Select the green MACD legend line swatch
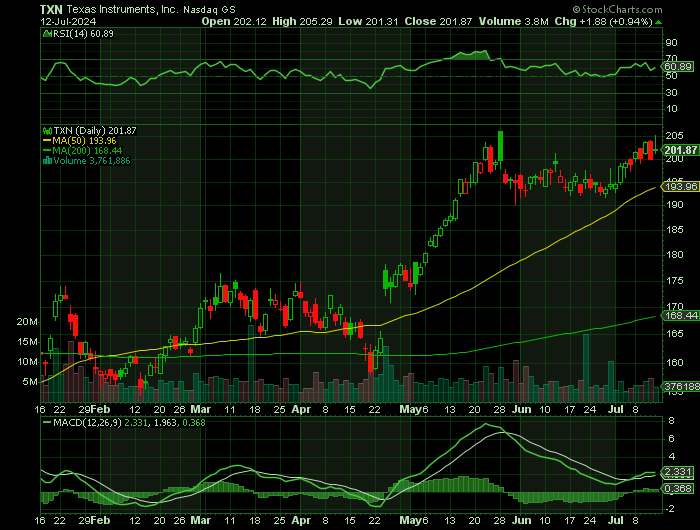Screen dimensions: 700x530 coord(47,422)
